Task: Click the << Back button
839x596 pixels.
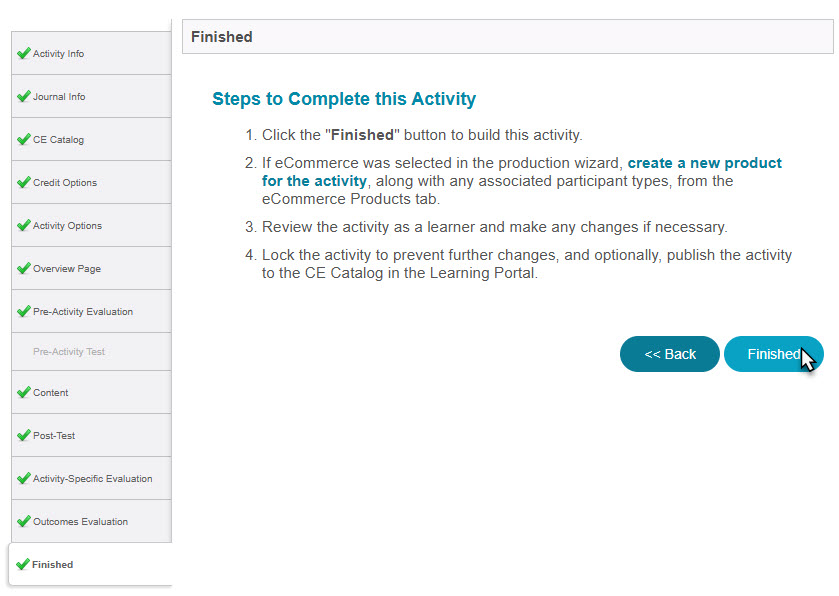Action: (669, 354)
